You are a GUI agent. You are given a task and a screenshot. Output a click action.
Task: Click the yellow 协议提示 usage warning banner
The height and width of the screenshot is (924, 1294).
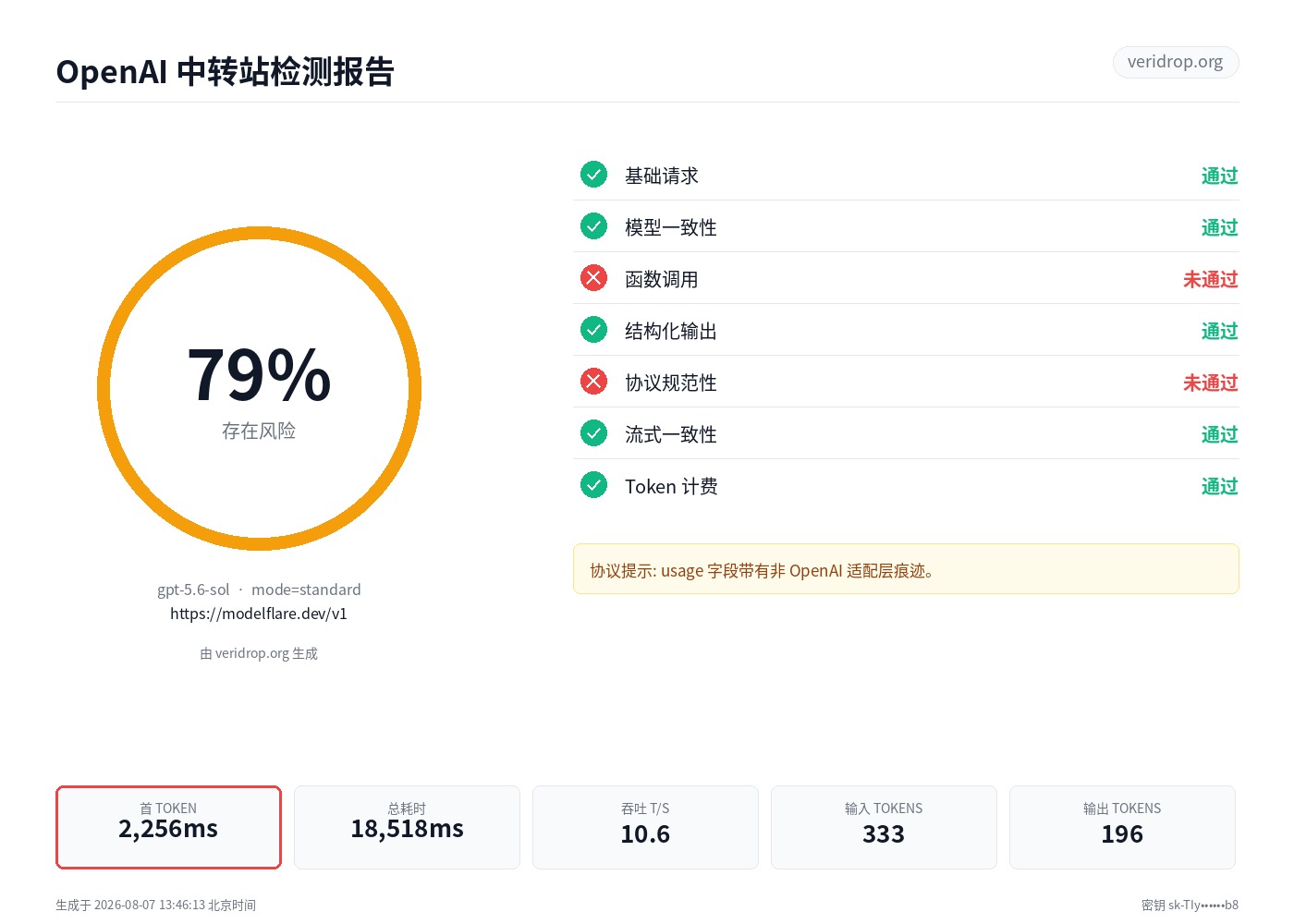pos(906,569)
